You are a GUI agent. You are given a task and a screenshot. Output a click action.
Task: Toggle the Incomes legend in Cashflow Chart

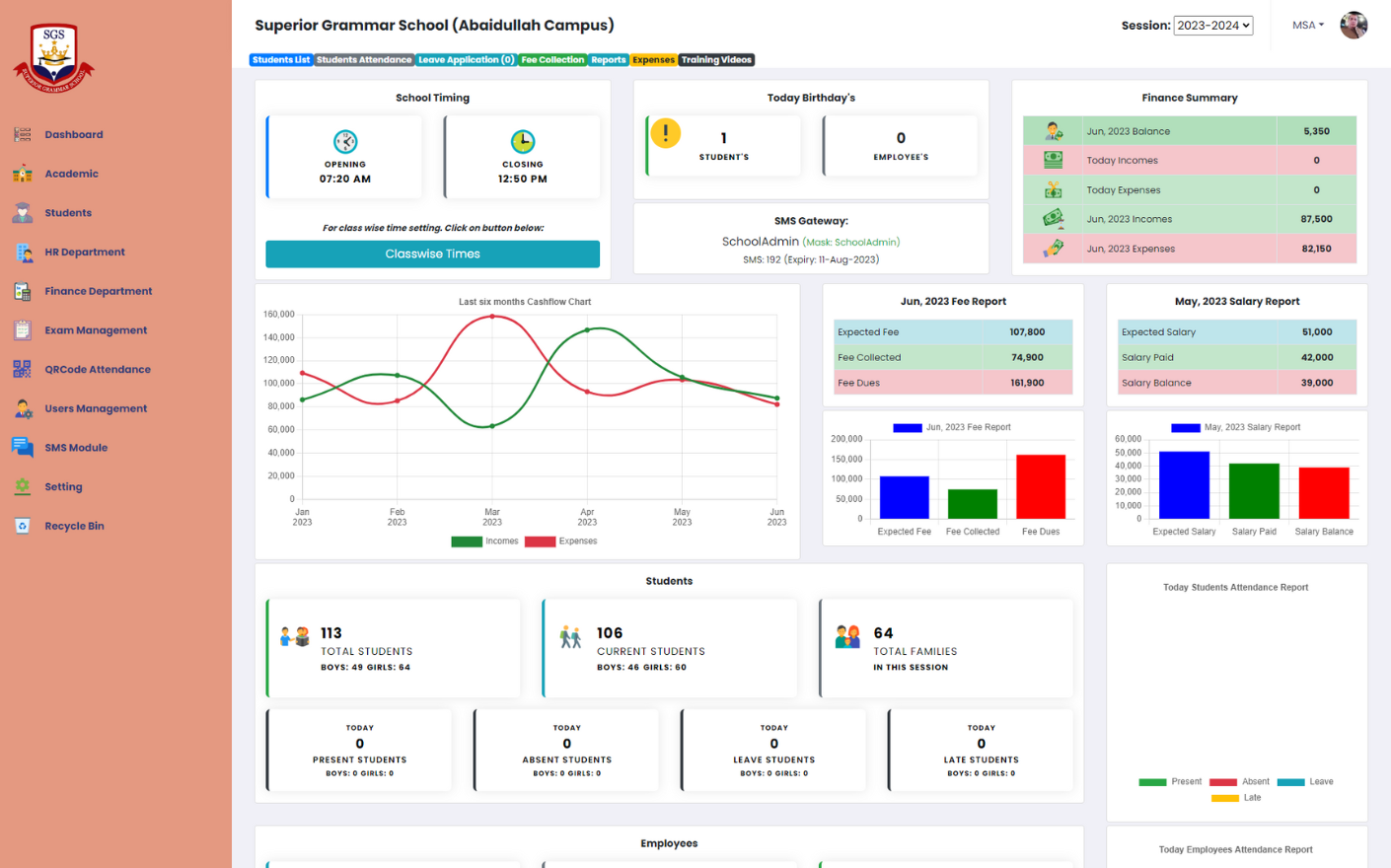(x=484, y=542)
